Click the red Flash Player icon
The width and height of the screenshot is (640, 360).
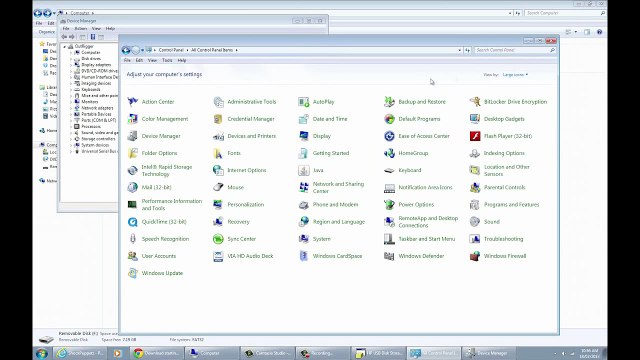point(475,136)
